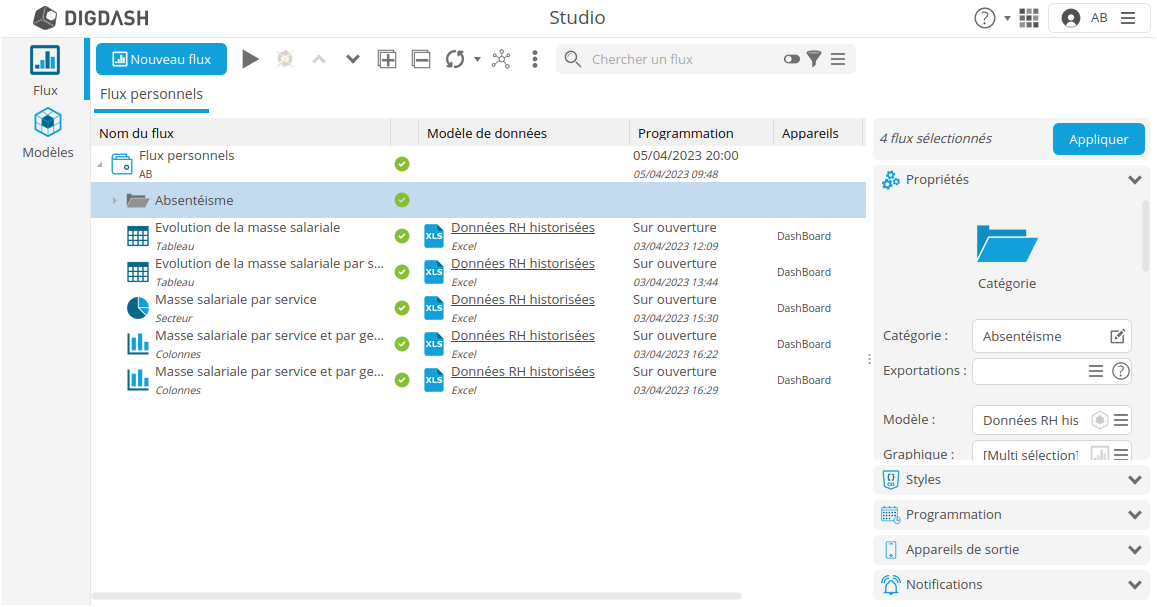Click the network dependencies graph icon
The image size is (1157, 607).
click(501, 59)
